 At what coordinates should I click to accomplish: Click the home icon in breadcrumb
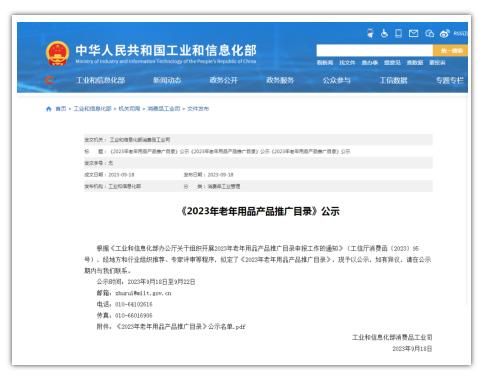49,109
